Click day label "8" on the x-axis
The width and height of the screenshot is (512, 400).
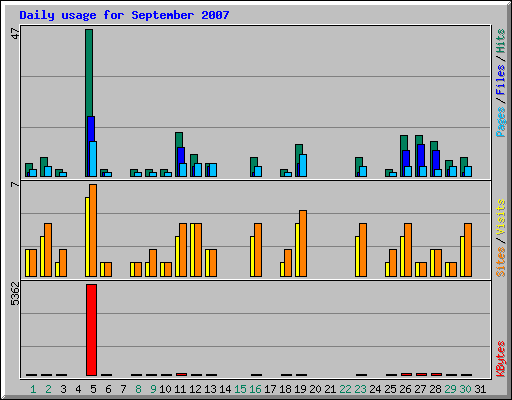[x=138, y=389]
